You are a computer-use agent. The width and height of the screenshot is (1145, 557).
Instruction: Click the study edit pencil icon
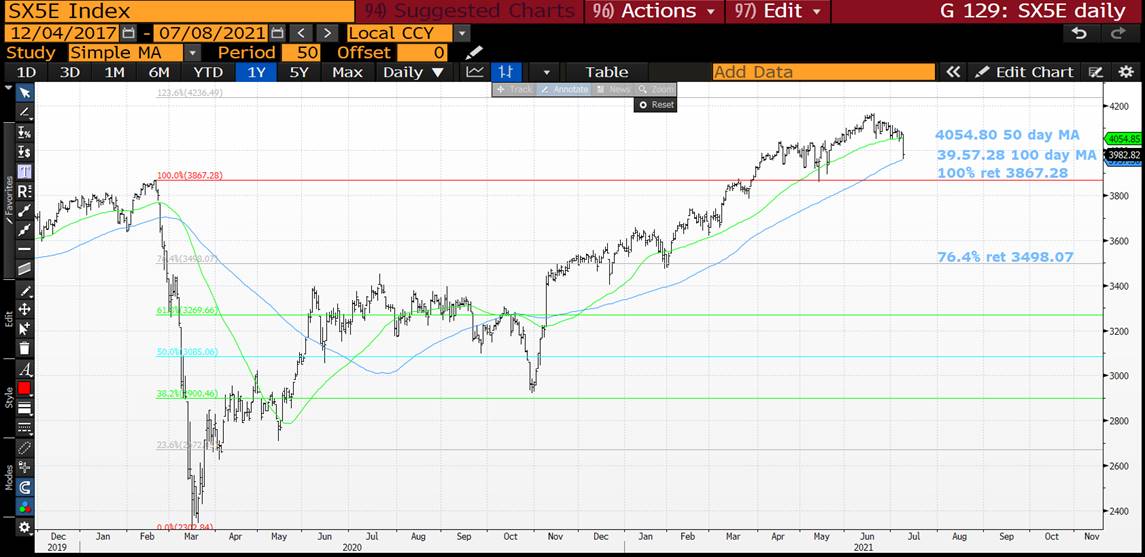pos(474,53)
